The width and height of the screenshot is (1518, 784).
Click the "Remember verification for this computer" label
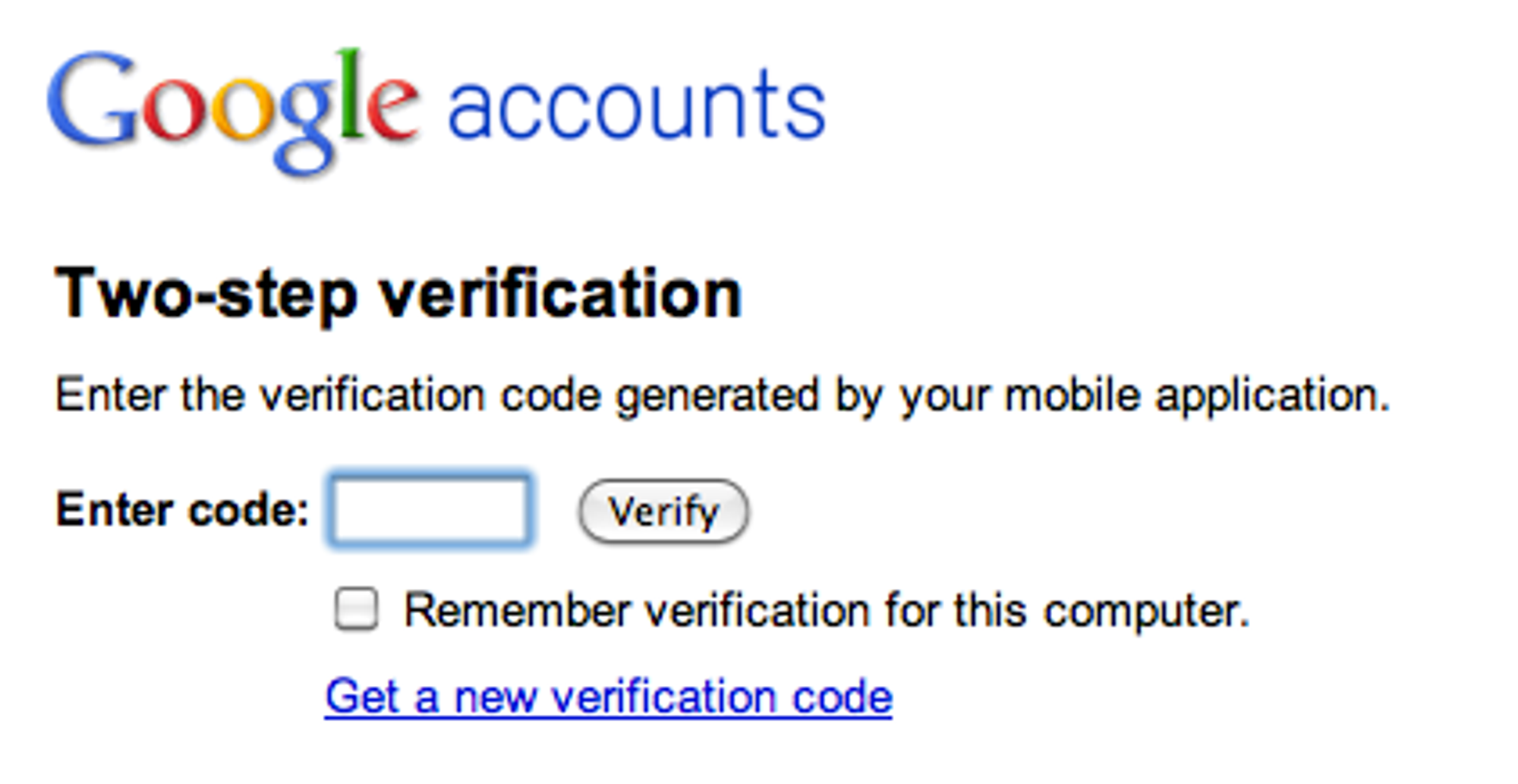pyautogui.click(x=827, y=611)
